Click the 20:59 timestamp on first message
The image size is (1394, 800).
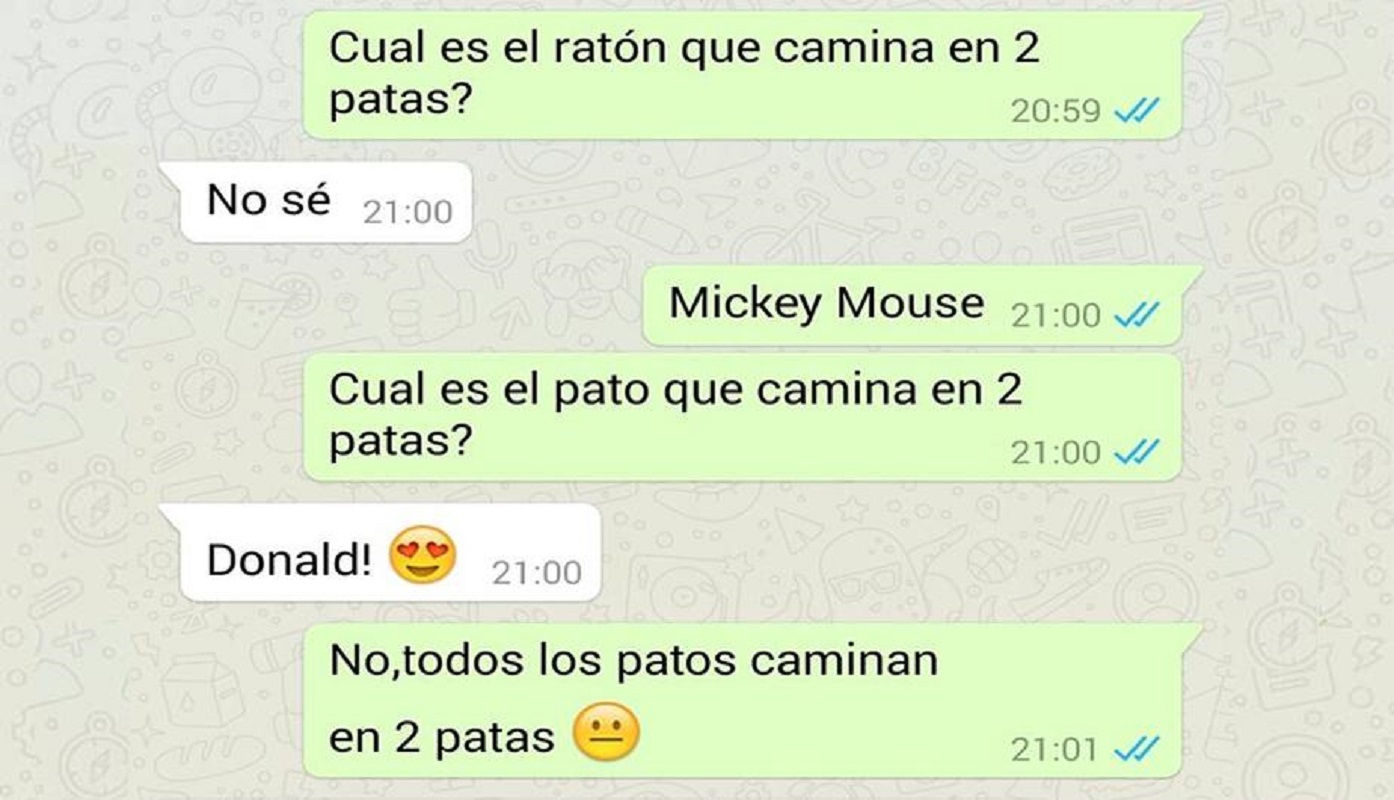coord(1055,111)
